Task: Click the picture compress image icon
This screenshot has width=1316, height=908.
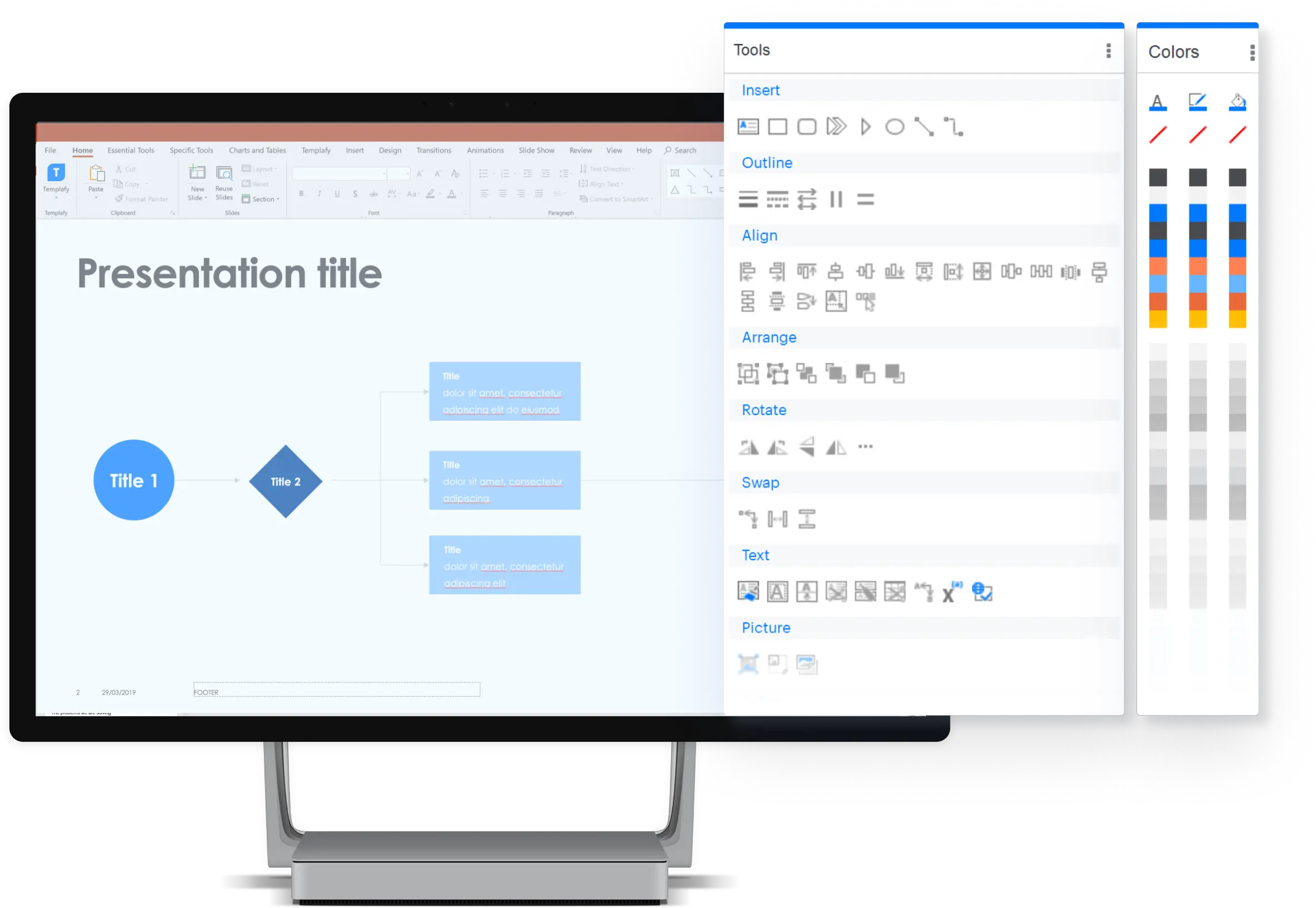Action: tap(807, 663)
